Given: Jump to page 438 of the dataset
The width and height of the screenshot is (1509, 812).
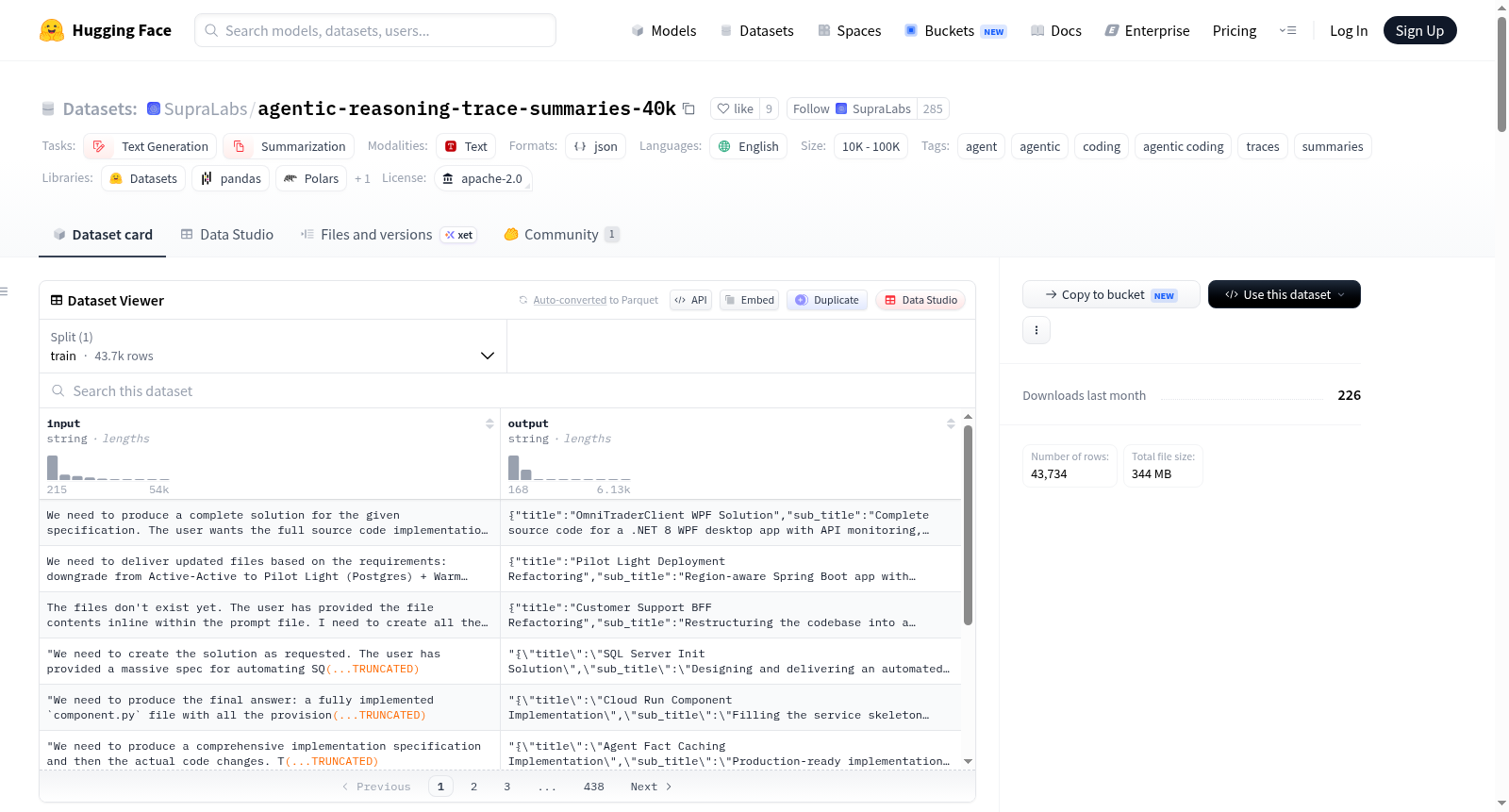Looking at the screenshot, I should pos(593,787).
